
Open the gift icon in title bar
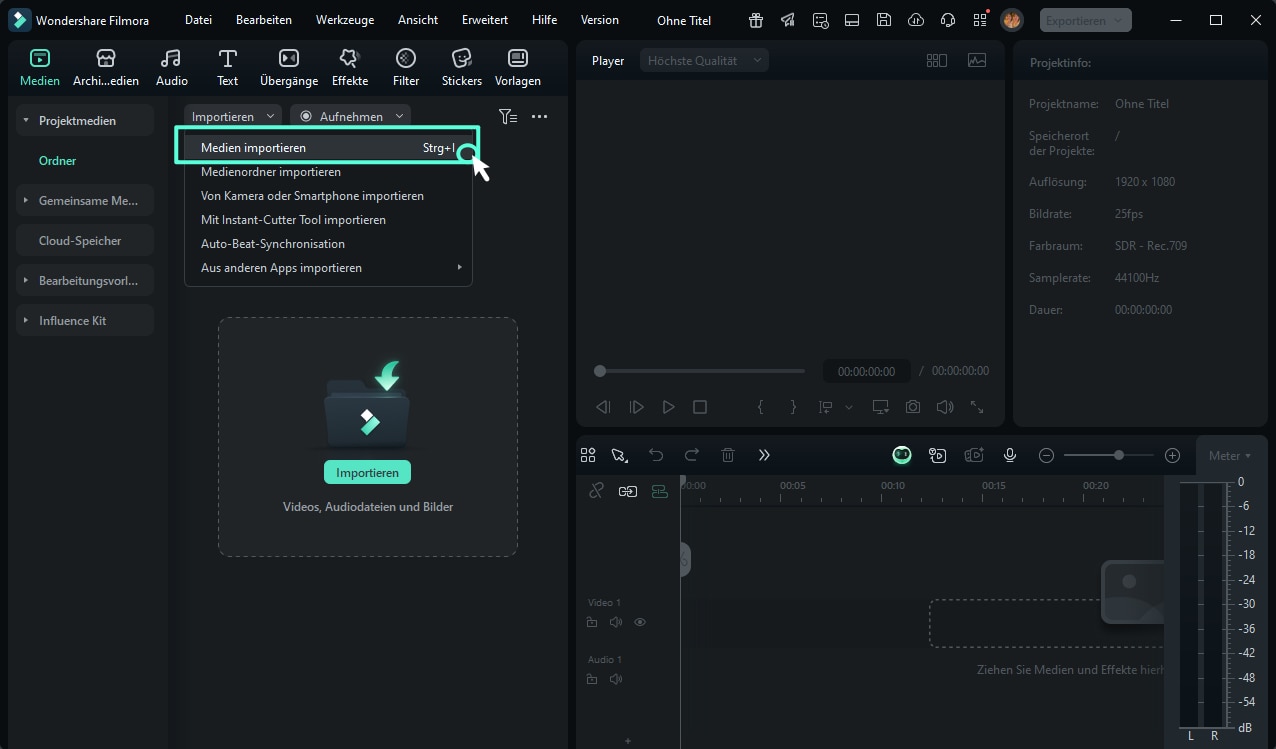(x=756, y=20)
